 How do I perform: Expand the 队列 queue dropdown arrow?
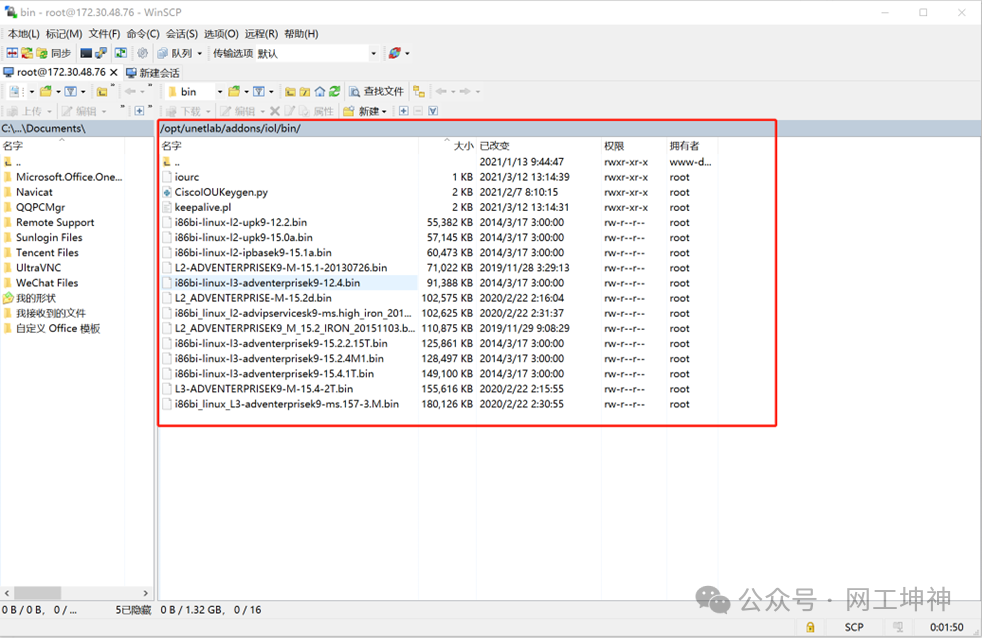[200, 54]
